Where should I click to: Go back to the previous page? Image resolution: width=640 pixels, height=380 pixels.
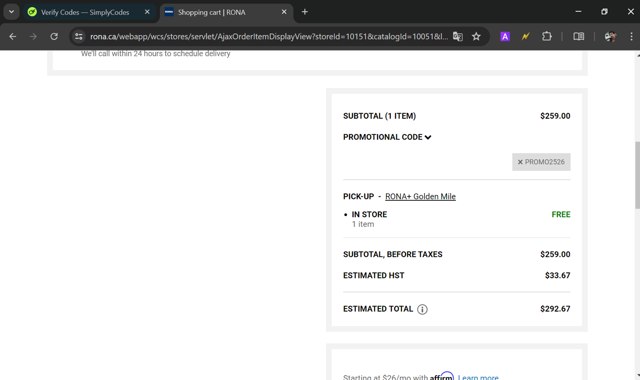click(x=13, y=36)
